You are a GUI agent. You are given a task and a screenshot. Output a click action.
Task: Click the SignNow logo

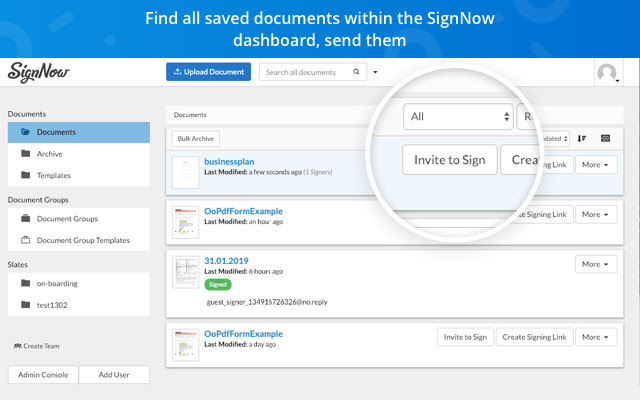38,72
